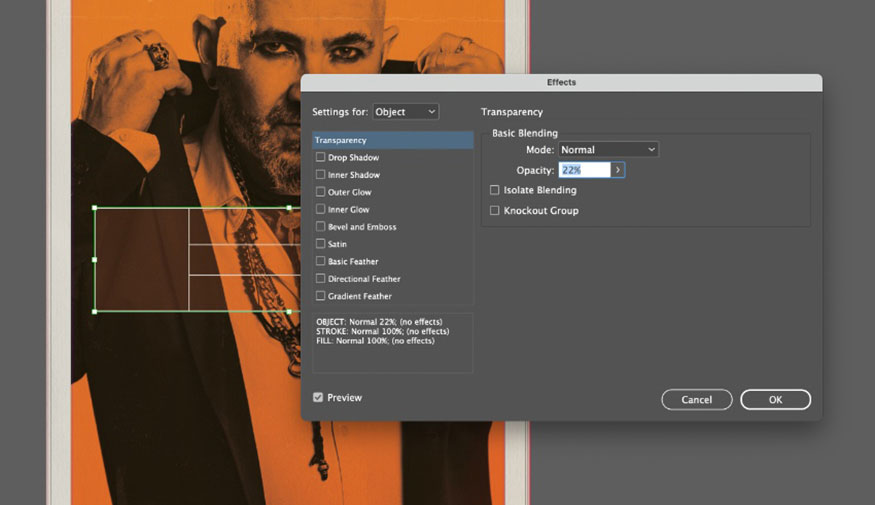Open the Opacity slider arrow
The height and width of the screenshot is (505, 875).
coord(618,170)
